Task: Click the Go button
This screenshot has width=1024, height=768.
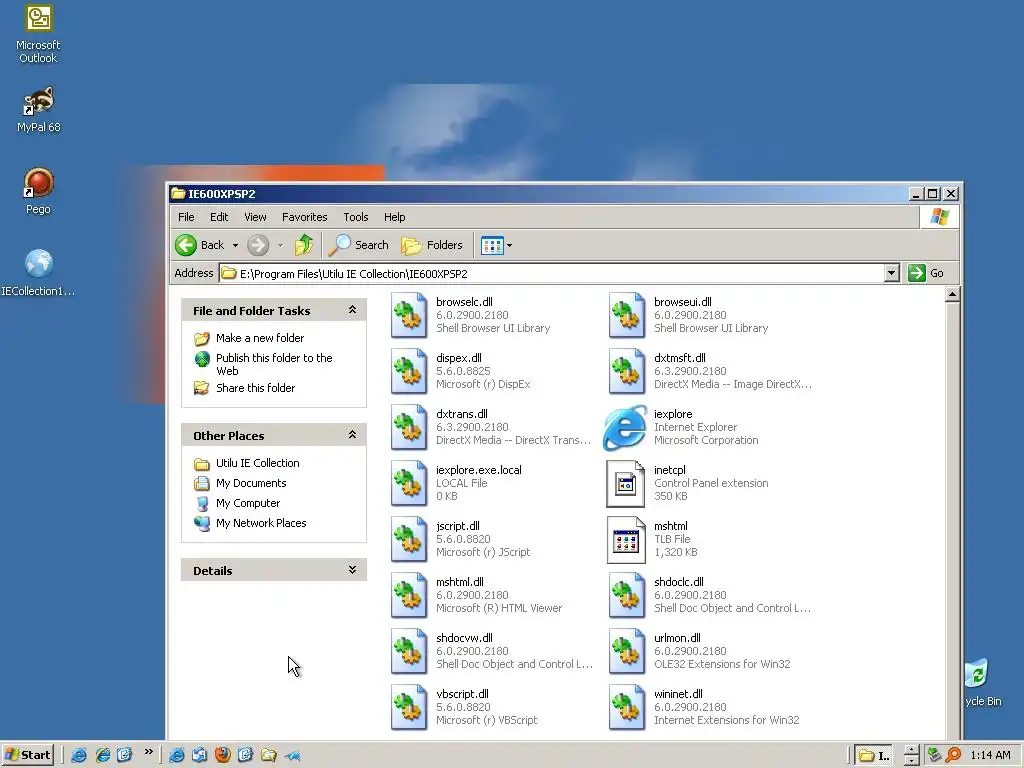Action: [927, 273]
